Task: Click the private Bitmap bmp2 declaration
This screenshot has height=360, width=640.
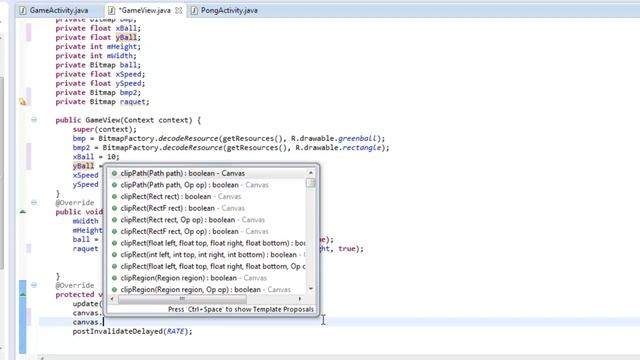Action: pyautogui.click(x=98, y=93)
